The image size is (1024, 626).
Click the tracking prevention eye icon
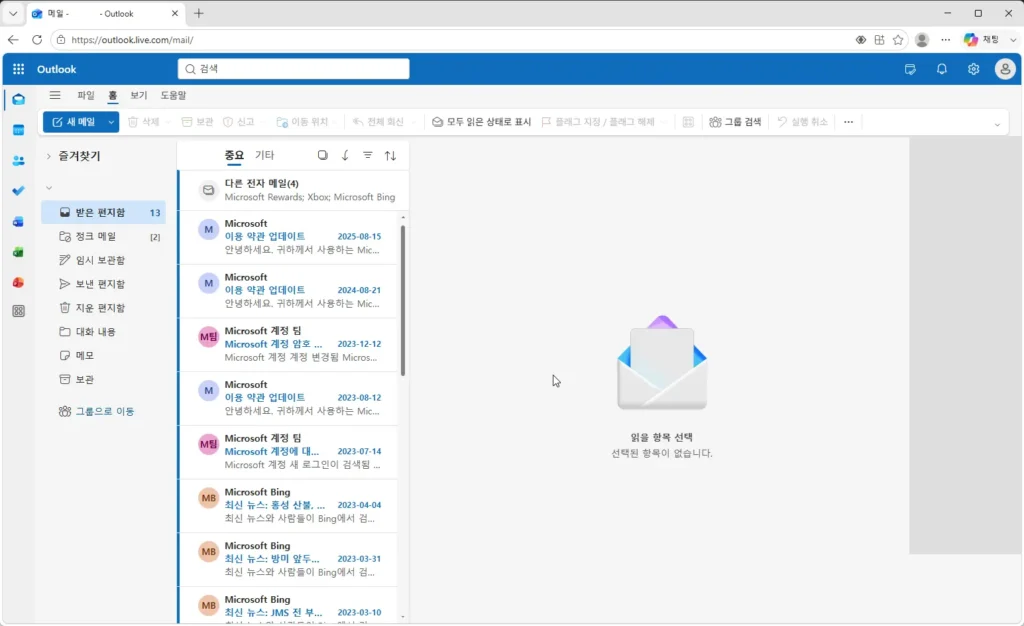(x=861, y=40)
